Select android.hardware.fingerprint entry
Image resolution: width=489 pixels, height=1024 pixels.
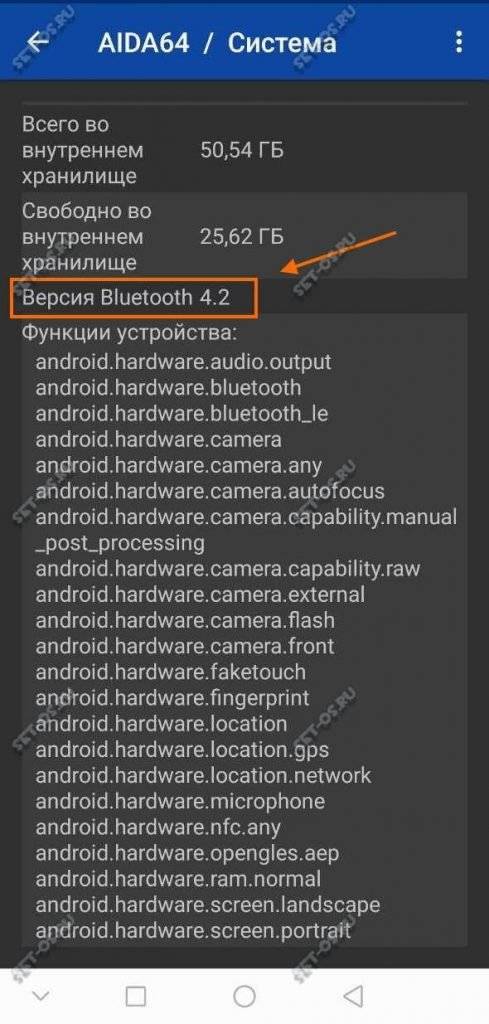click(172, 698)
